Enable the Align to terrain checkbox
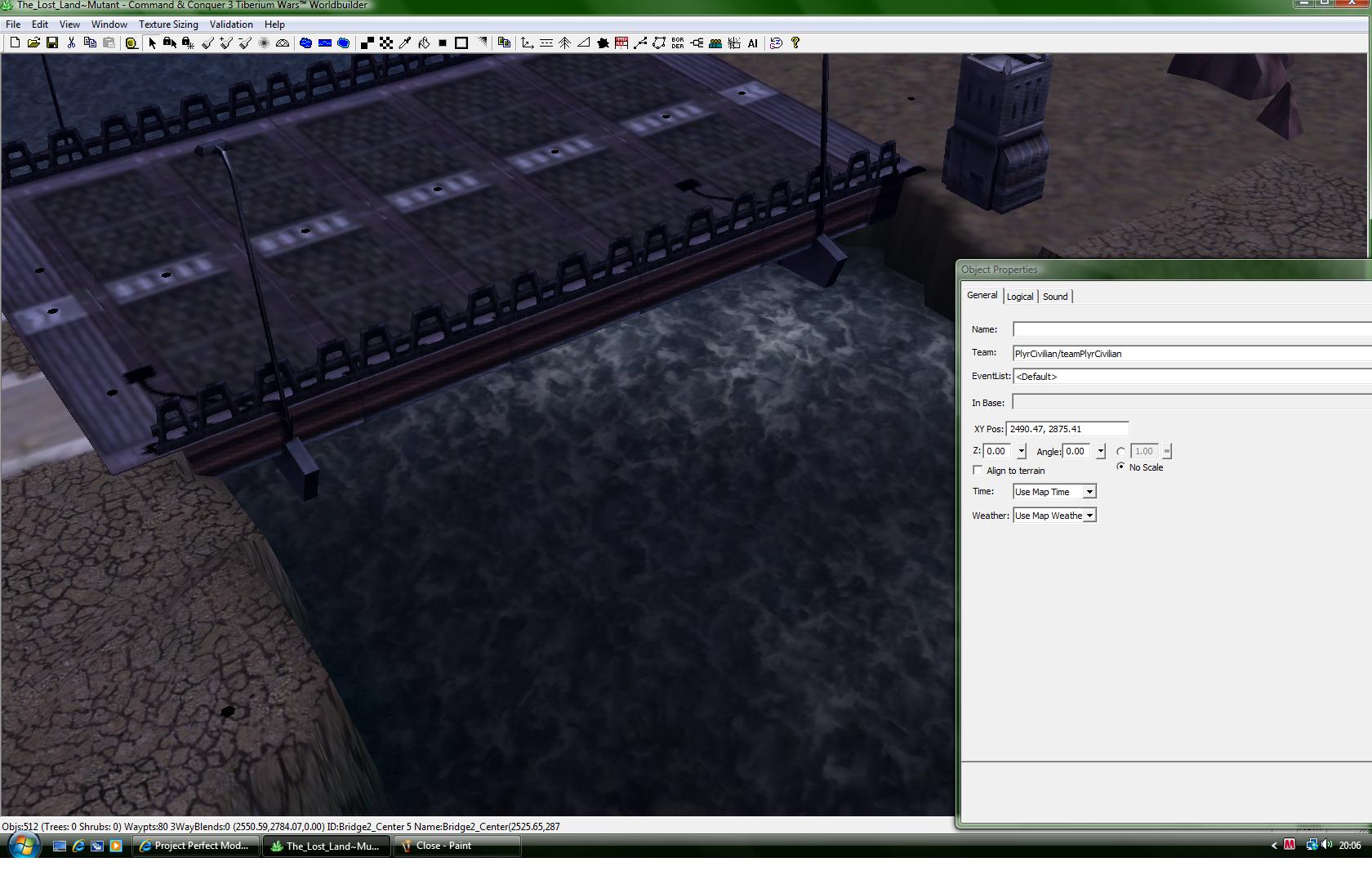 (x=978, y=470)
